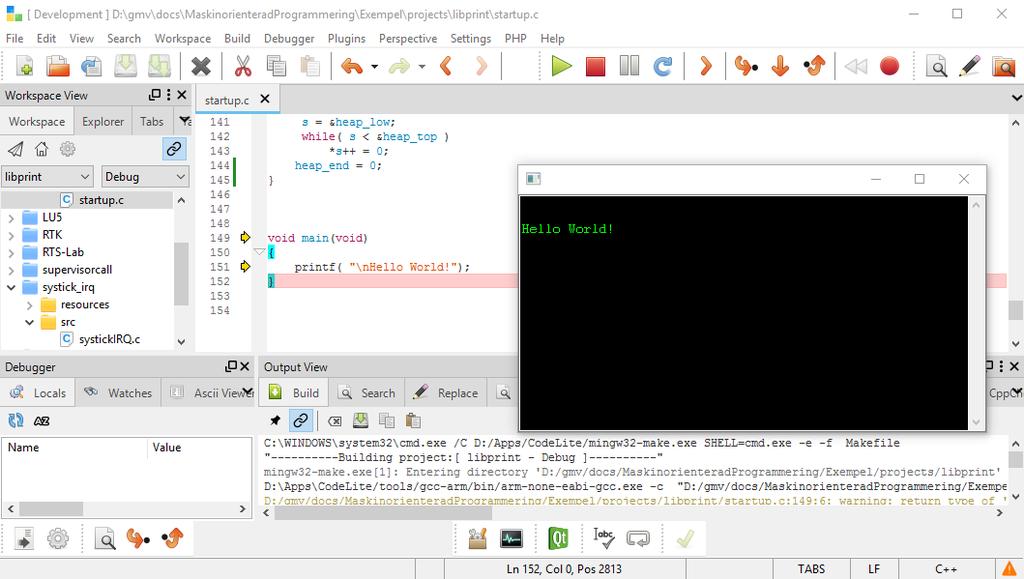Open the Debugger menu

coord(289,39)
